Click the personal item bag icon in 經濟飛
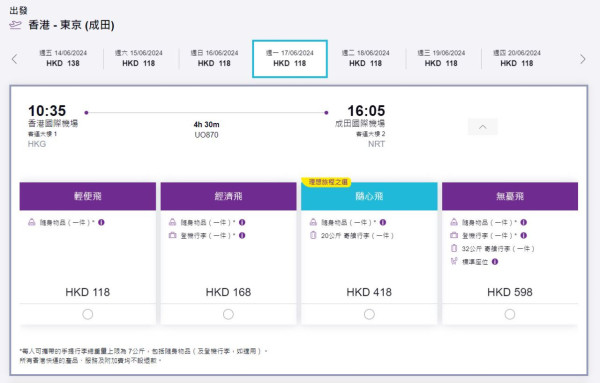 click(x=173, y=222)
